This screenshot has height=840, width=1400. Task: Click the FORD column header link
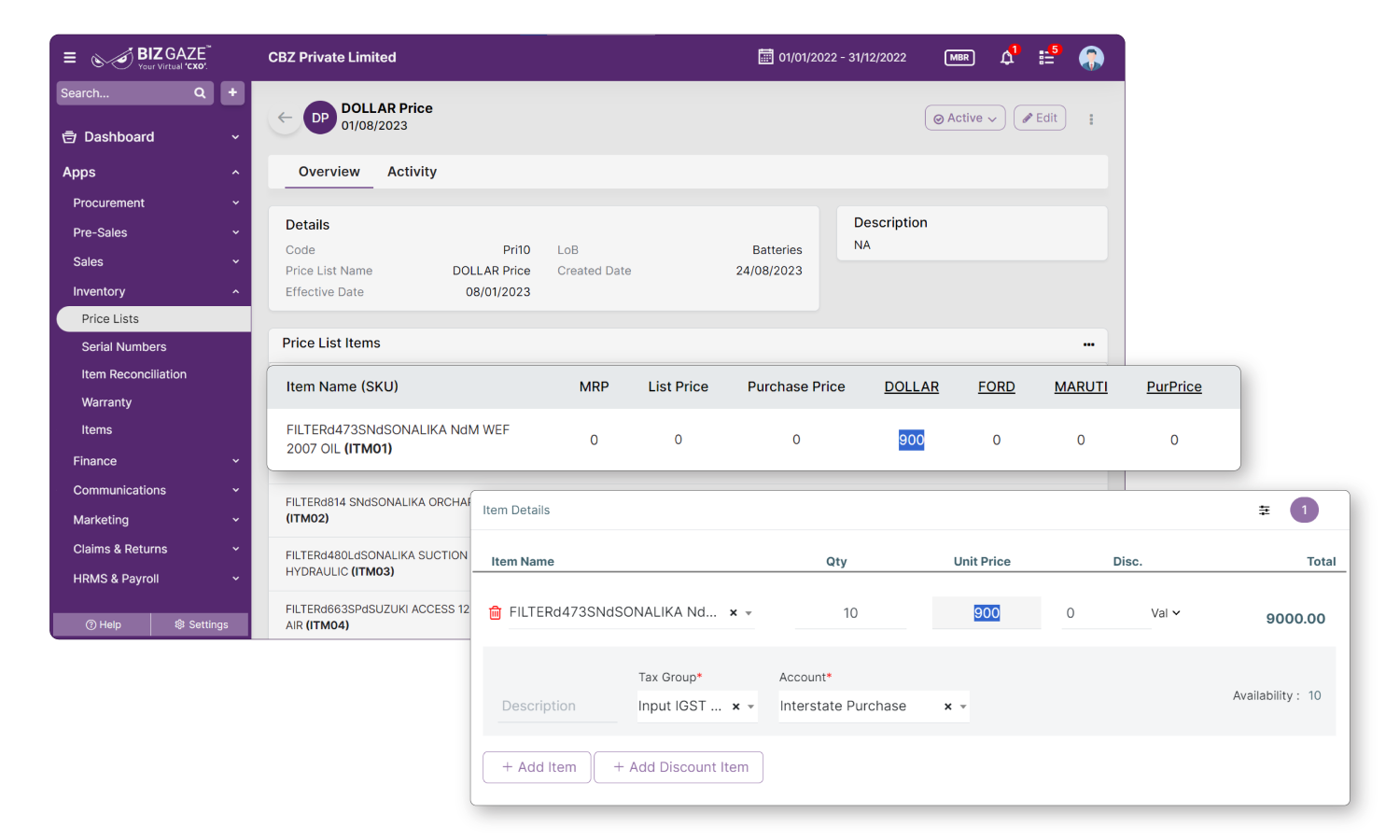(x=997, y=386)
